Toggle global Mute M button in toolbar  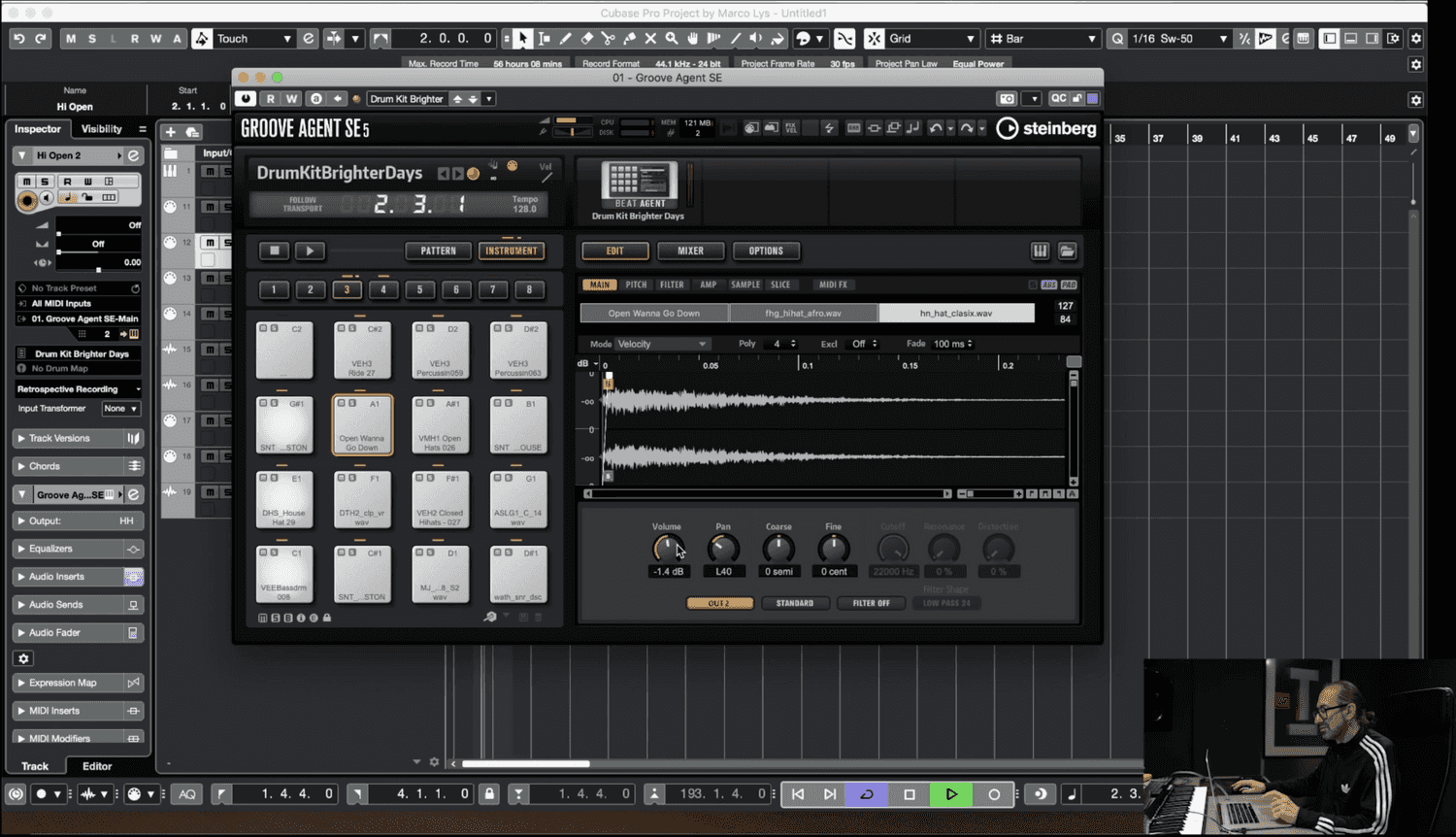pyautogui.click(x=71, y=38)
